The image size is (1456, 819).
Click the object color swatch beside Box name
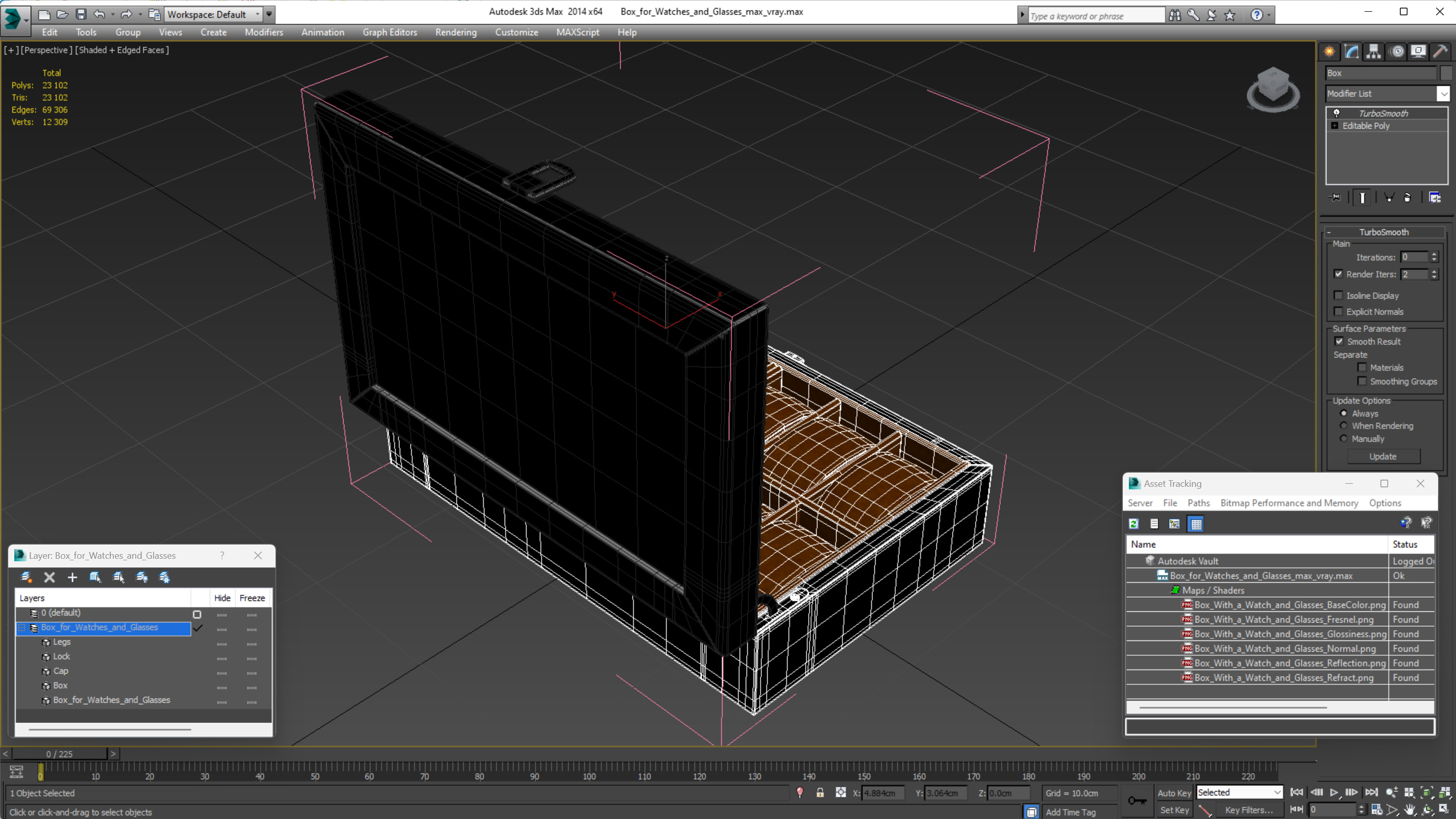(1446, 73)
